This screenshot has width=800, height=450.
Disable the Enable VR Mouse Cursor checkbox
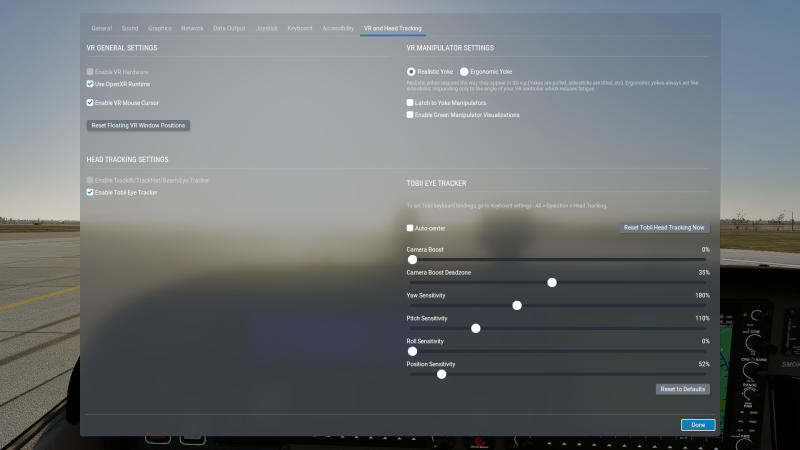[90, 102]
